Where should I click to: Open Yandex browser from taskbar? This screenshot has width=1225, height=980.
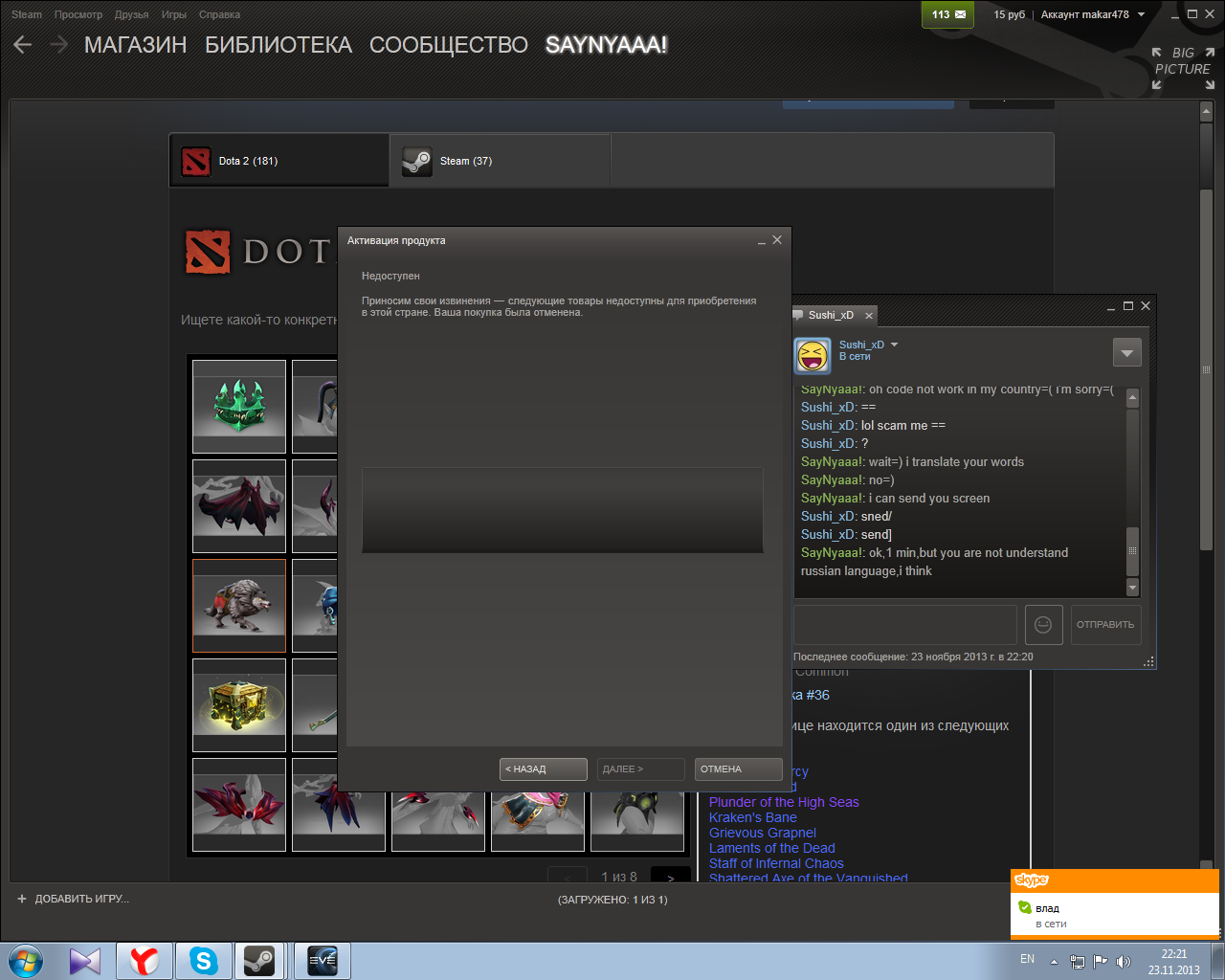[145, 961]
